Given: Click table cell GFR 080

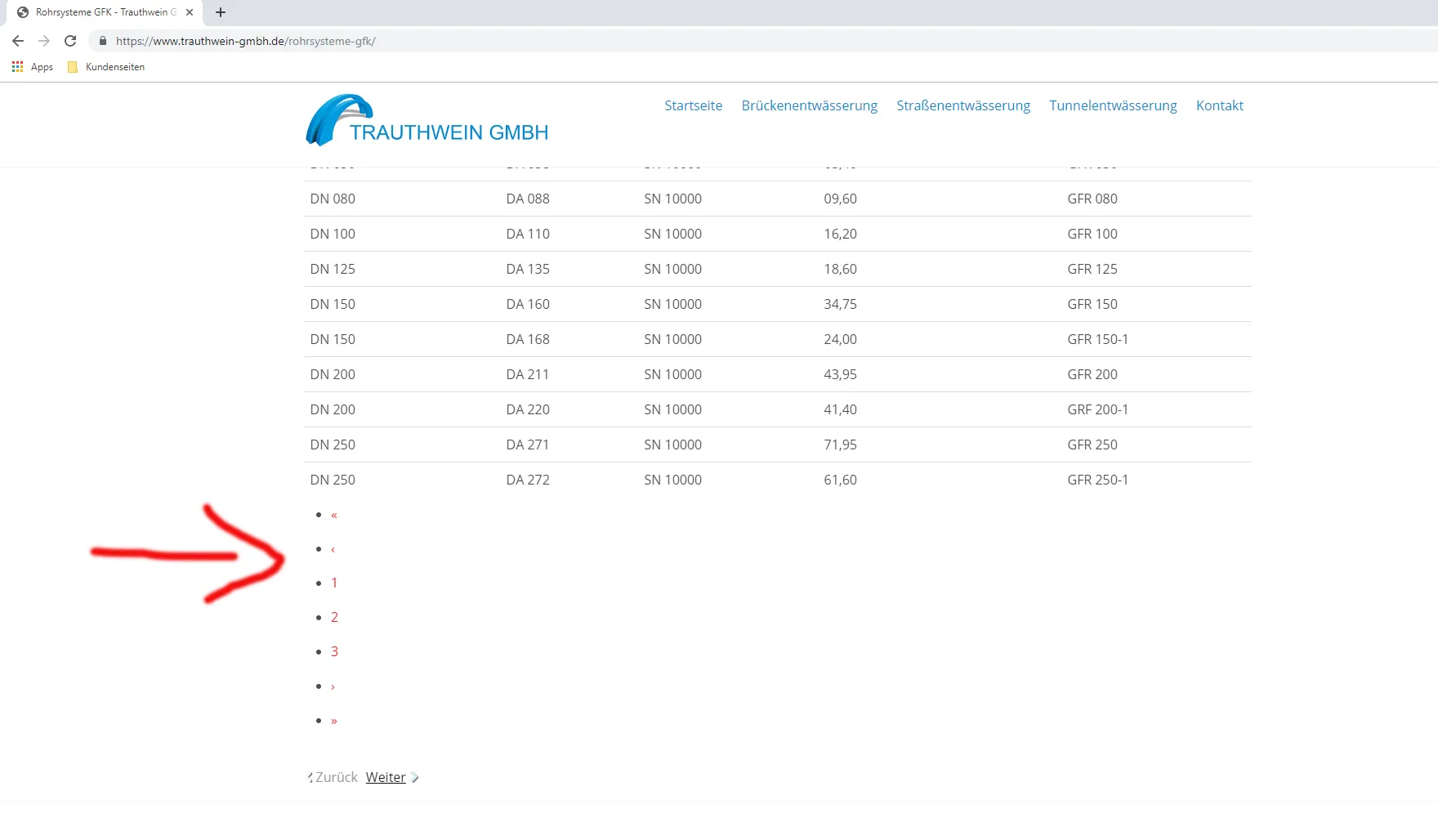Looking at the screenshot, I should 1092,199.
